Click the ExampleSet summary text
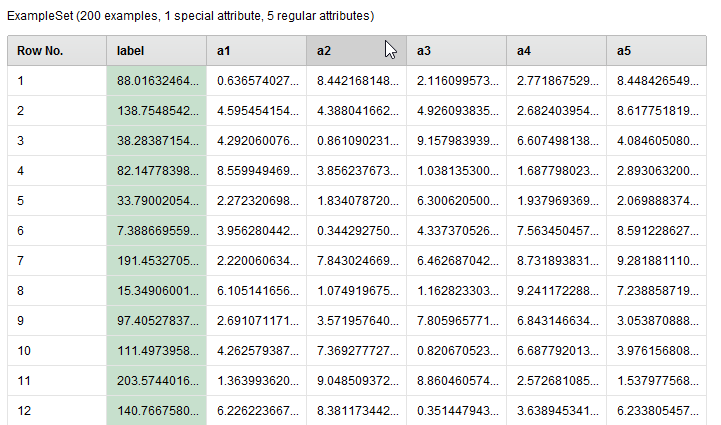 (190, 16)
